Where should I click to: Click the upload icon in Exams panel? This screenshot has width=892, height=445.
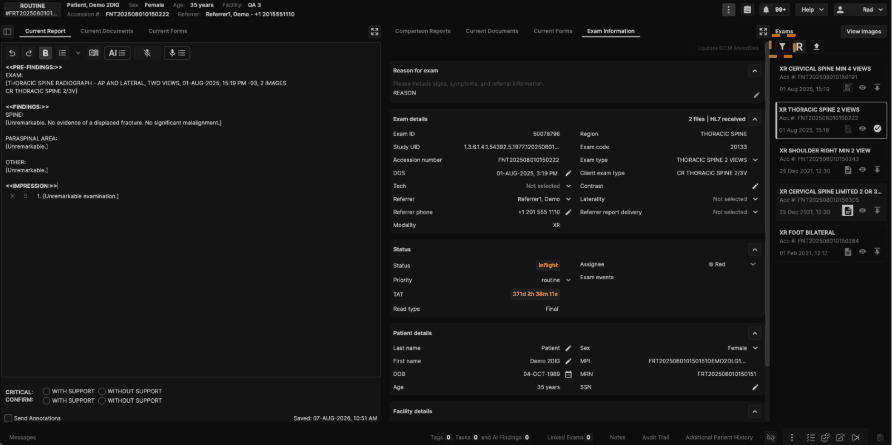[x=816, y=47]
